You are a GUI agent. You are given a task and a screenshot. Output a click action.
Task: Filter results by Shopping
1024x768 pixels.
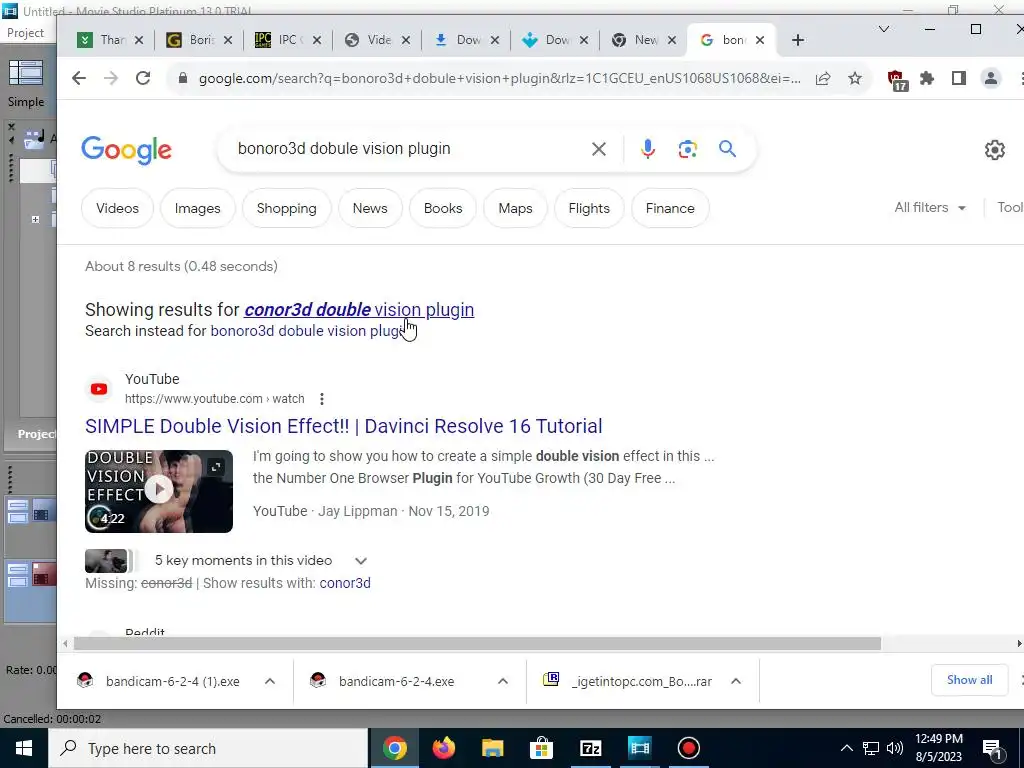click(x=286, y=208)
